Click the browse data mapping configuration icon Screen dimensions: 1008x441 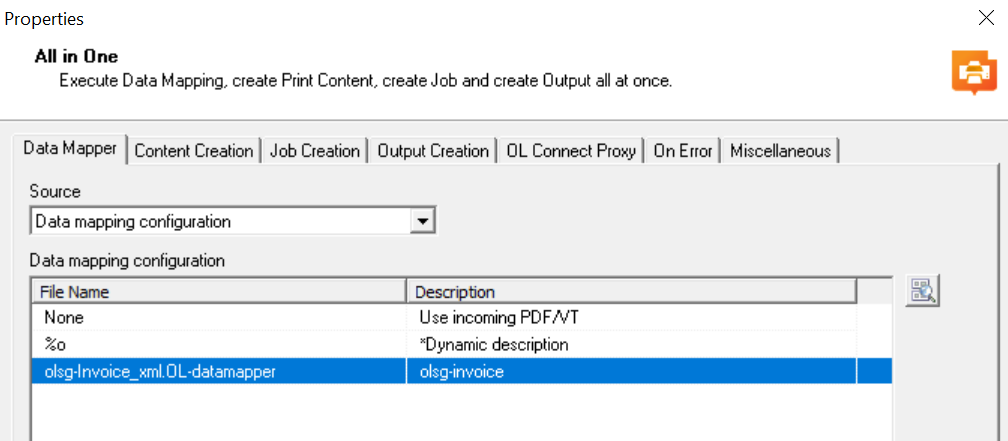[922, 291]
